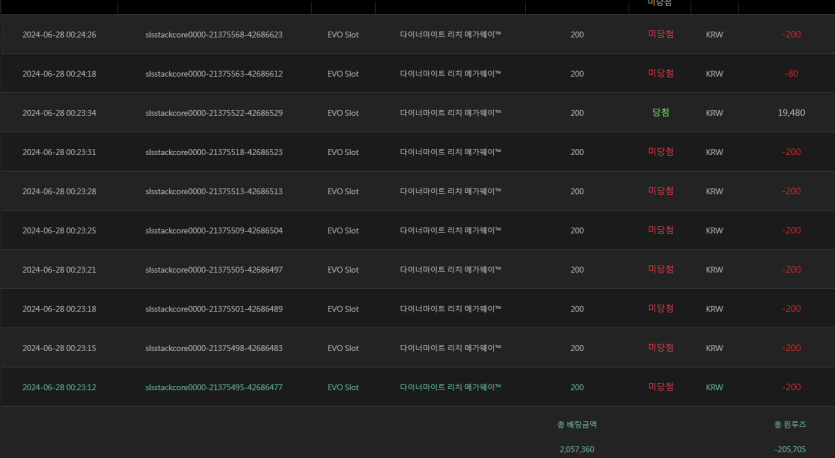Image resolution: width=835 pixels, height=458 pixels.
Task: Click timestamp 2024-06-28 00:23:34
Action: click(59, 113)
